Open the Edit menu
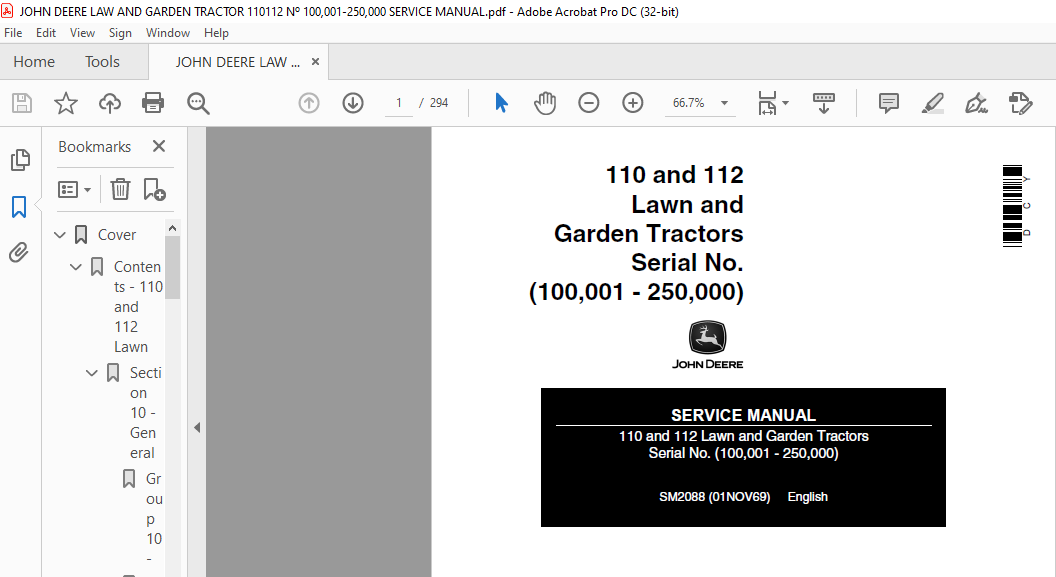Screen dimensions: 1056x577 tap(46, 32)
